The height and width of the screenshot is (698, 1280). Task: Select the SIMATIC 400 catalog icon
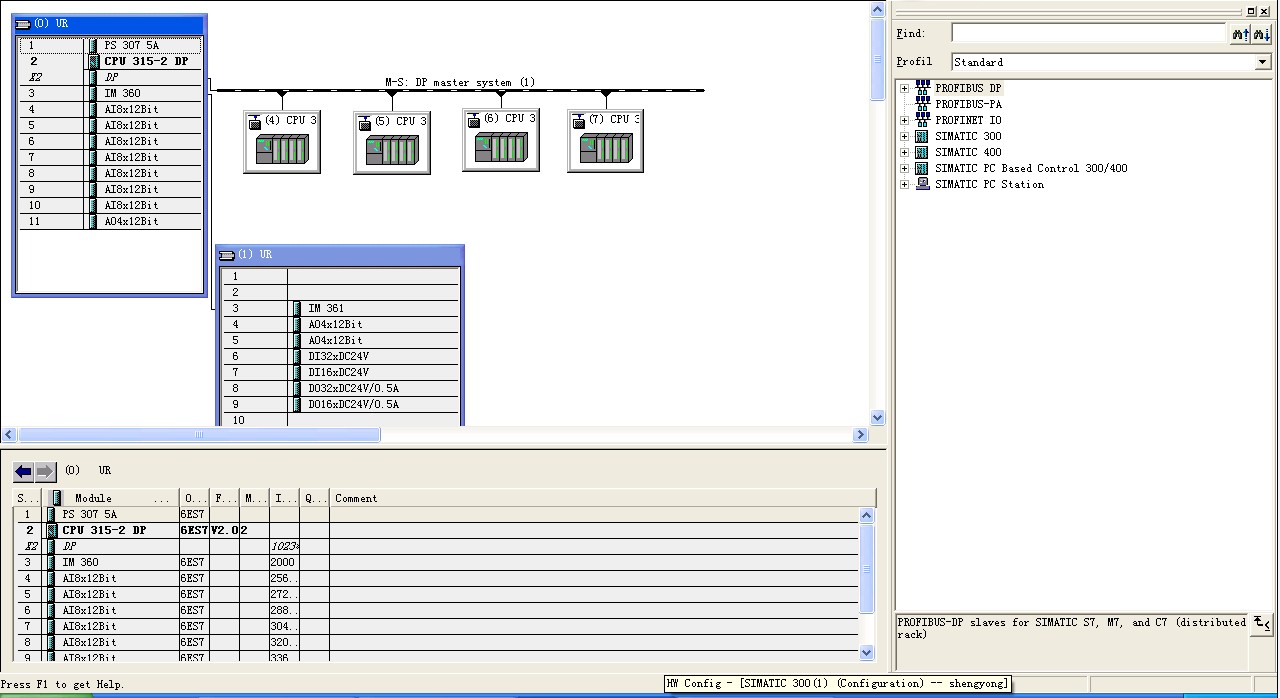point(922,152)
